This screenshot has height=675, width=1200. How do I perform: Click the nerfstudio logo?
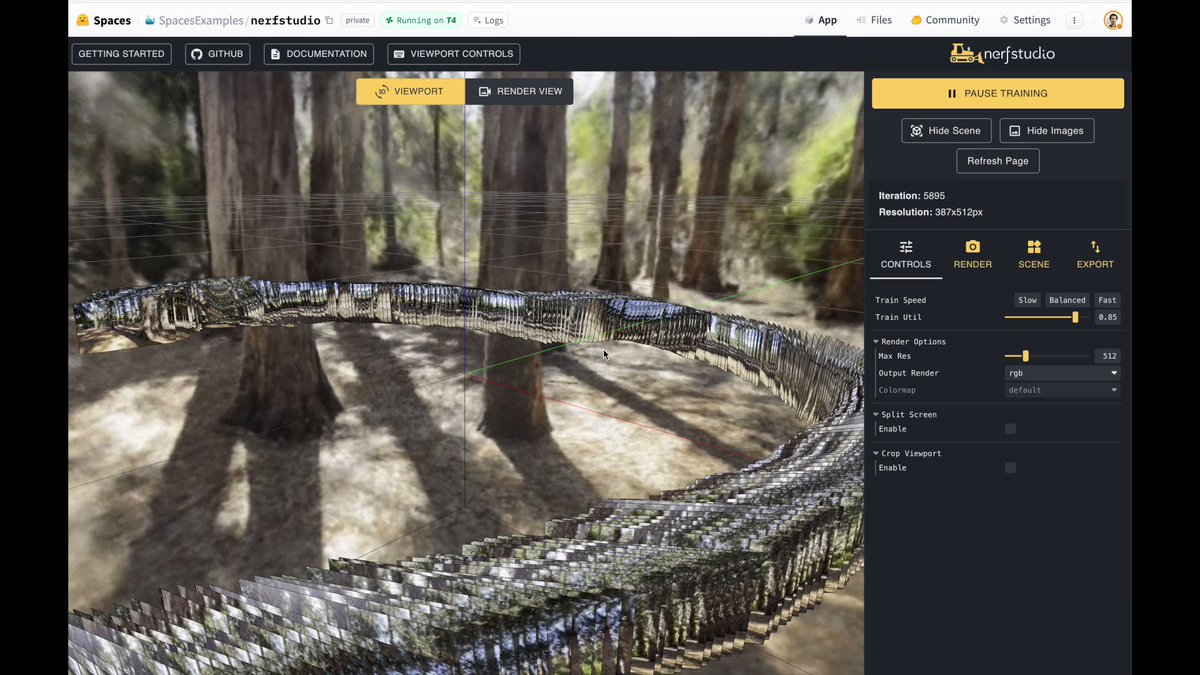(x=1002, y=54)
